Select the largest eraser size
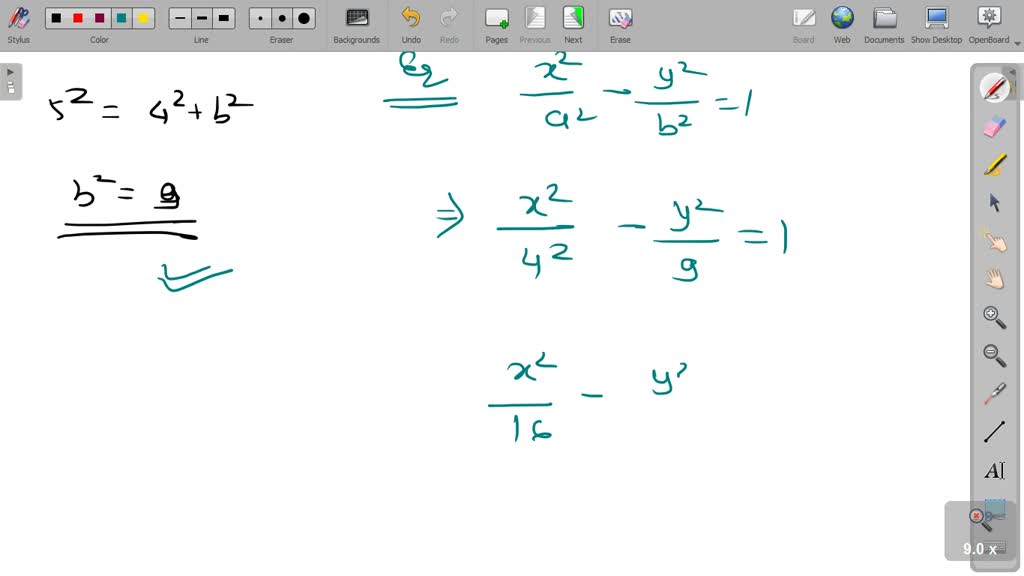The width and height of the screenshot is (1024, 576). [x=304, y=18]
